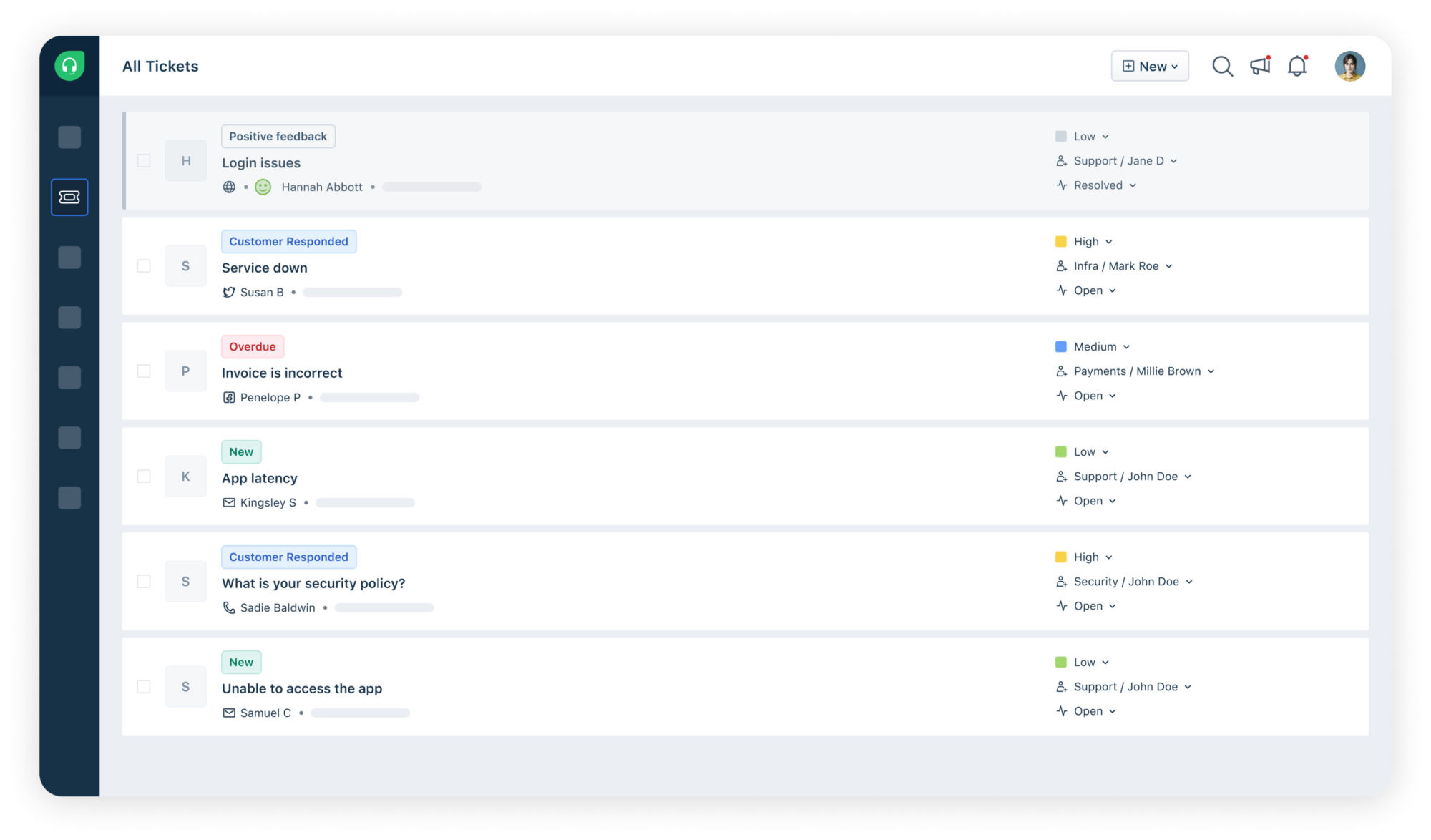Open the notifications bell icon
The height and width of the screenshot is (840, 1431).
tap(1298, 66)
